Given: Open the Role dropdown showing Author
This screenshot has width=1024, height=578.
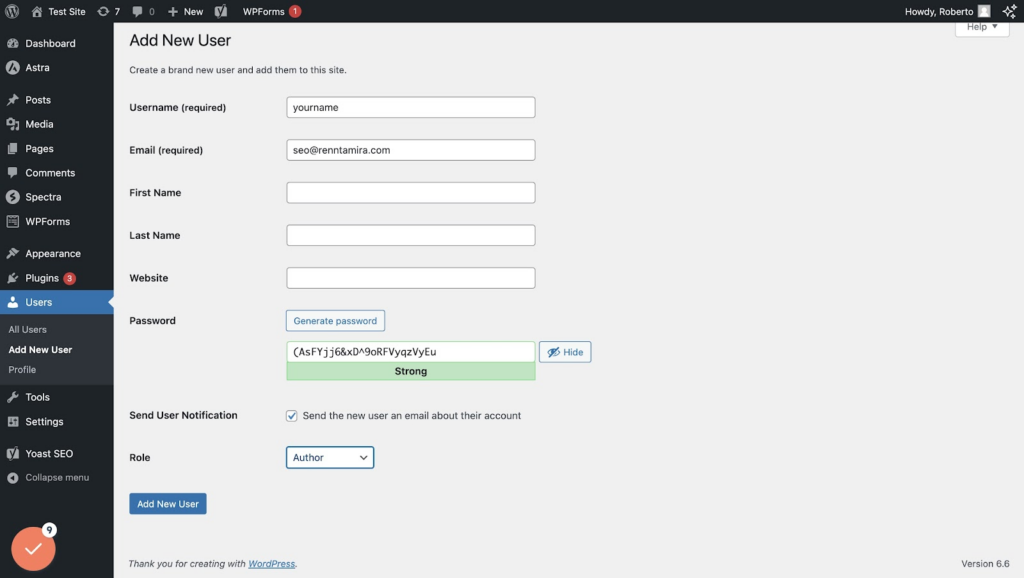Looking at the screenshot, I should (x=330, y=457).
